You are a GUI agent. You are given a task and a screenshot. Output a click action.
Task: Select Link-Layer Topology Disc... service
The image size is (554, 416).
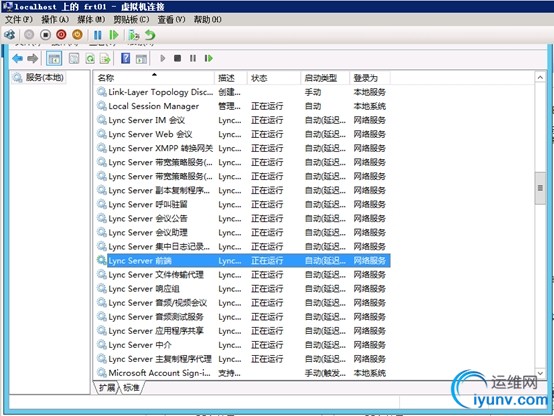[242, 92]
